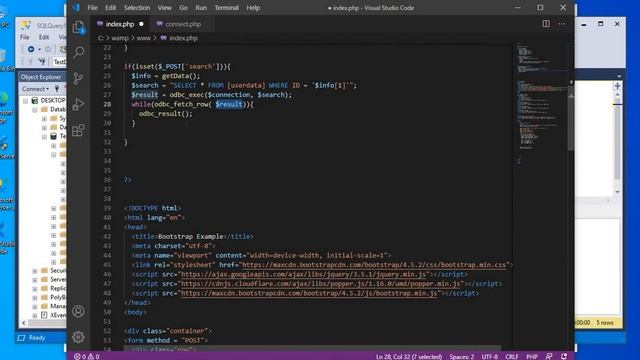Open the bootstrap.min.css URL link

point(374,265)
